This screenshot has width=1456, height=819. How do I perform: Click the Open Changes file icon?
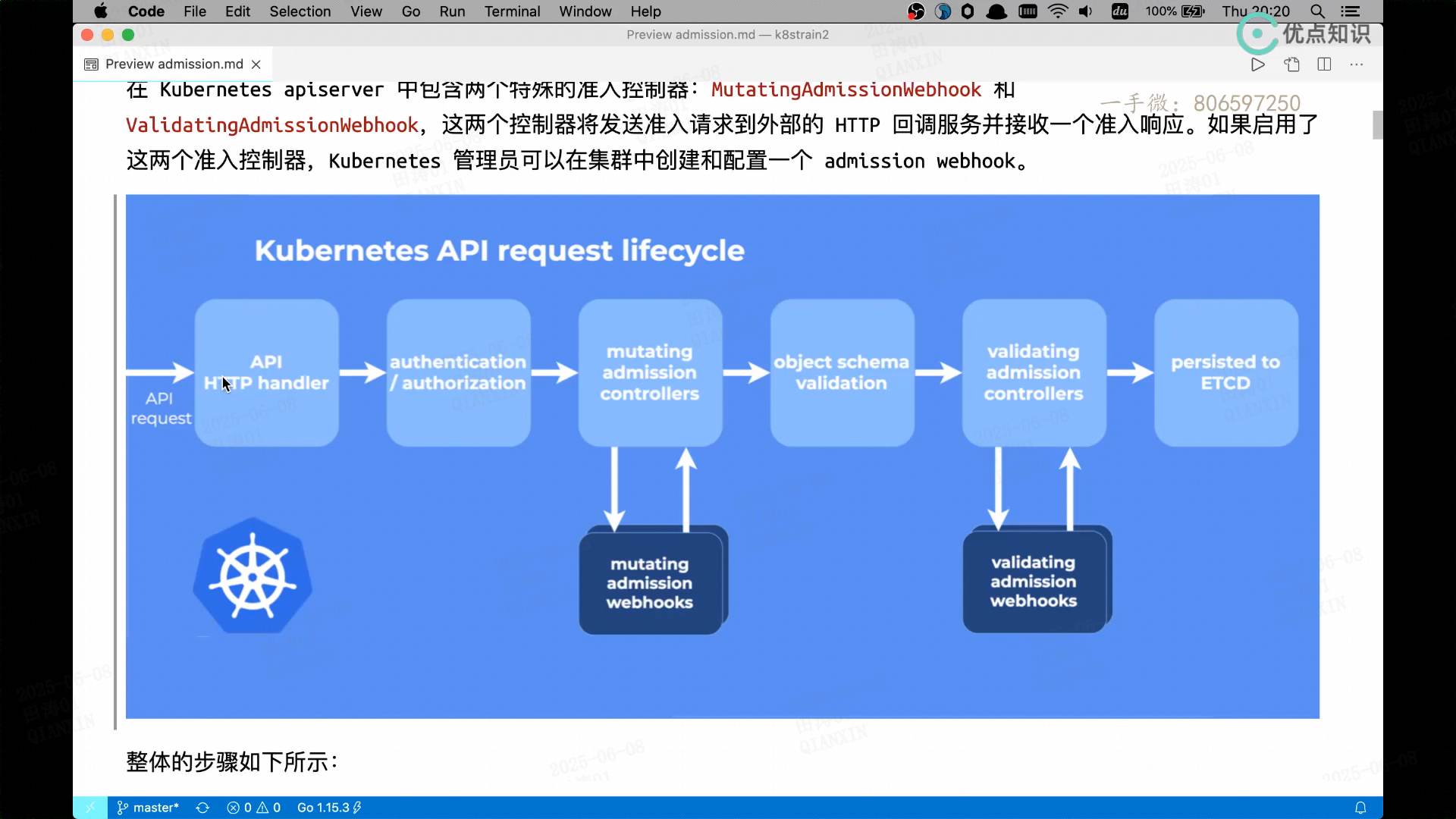(1291, 64)
